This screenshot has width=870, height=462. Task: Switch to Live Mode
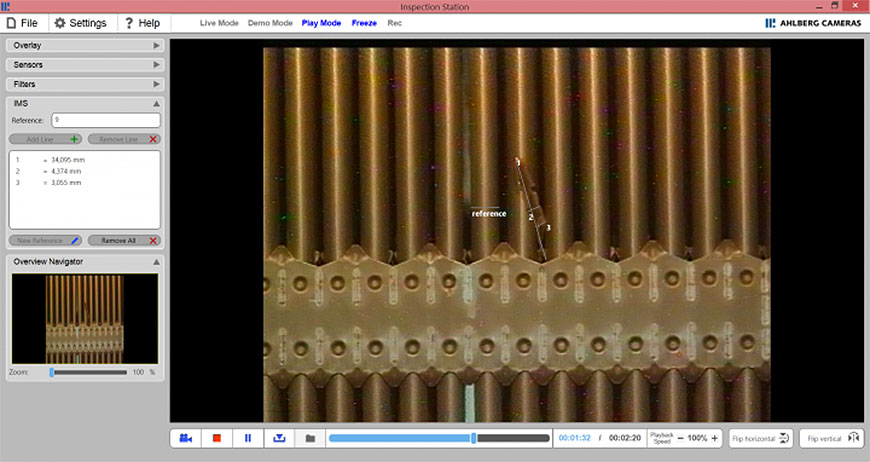click(219, 22)
